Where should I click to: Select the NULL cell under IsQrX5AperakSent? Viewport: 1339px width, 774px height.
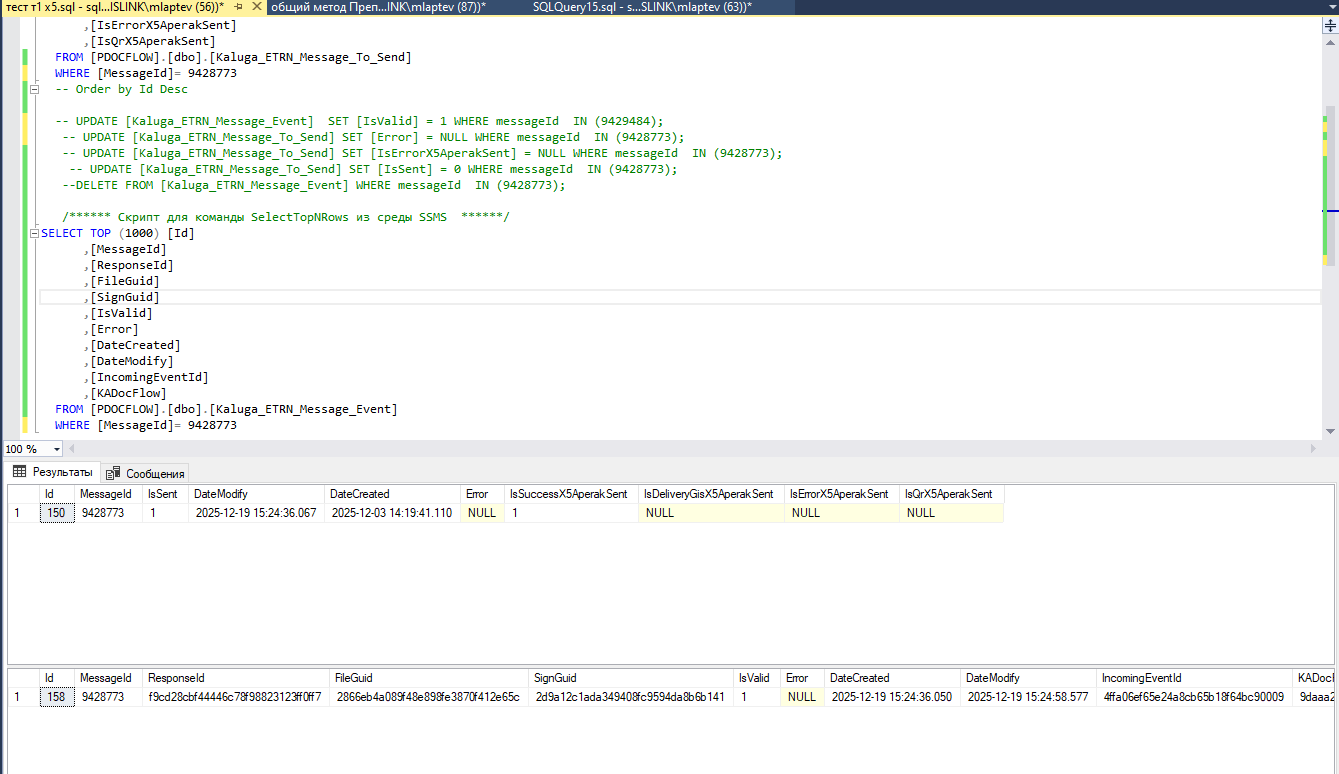click(x=951, y=513)
